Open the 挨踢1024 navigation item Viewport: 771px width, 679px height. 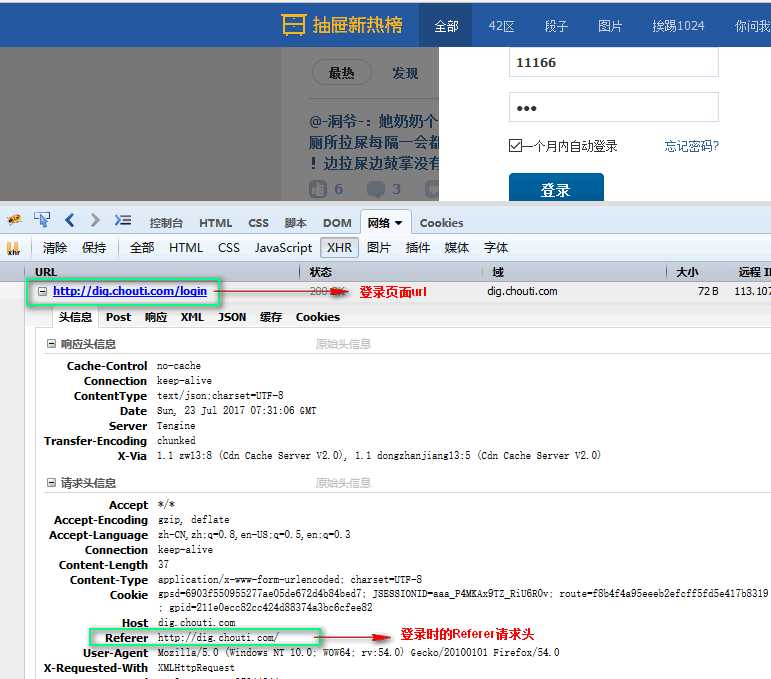click(x=678, y=26)
